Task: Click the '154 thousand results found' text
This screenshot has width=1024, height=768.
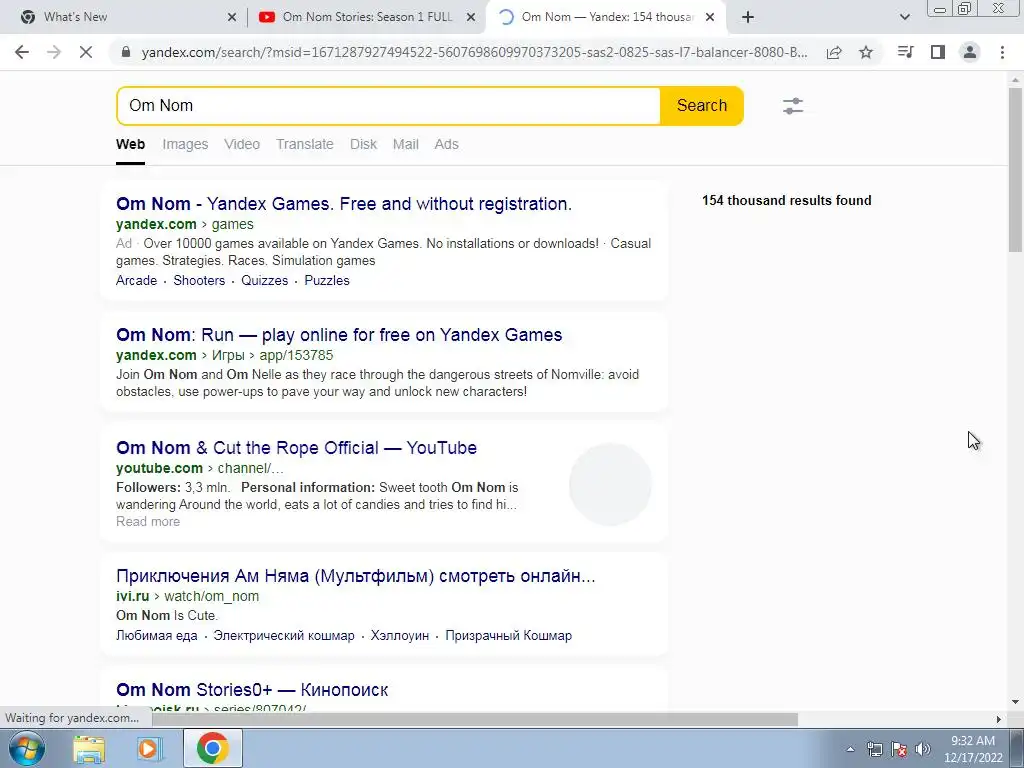Action: [786, 200]
